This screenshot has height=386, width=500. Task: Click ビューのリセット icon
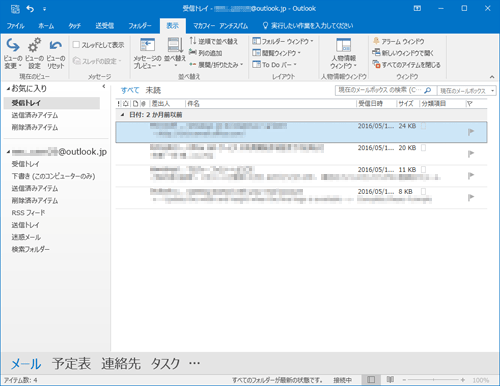coord(55,45)
